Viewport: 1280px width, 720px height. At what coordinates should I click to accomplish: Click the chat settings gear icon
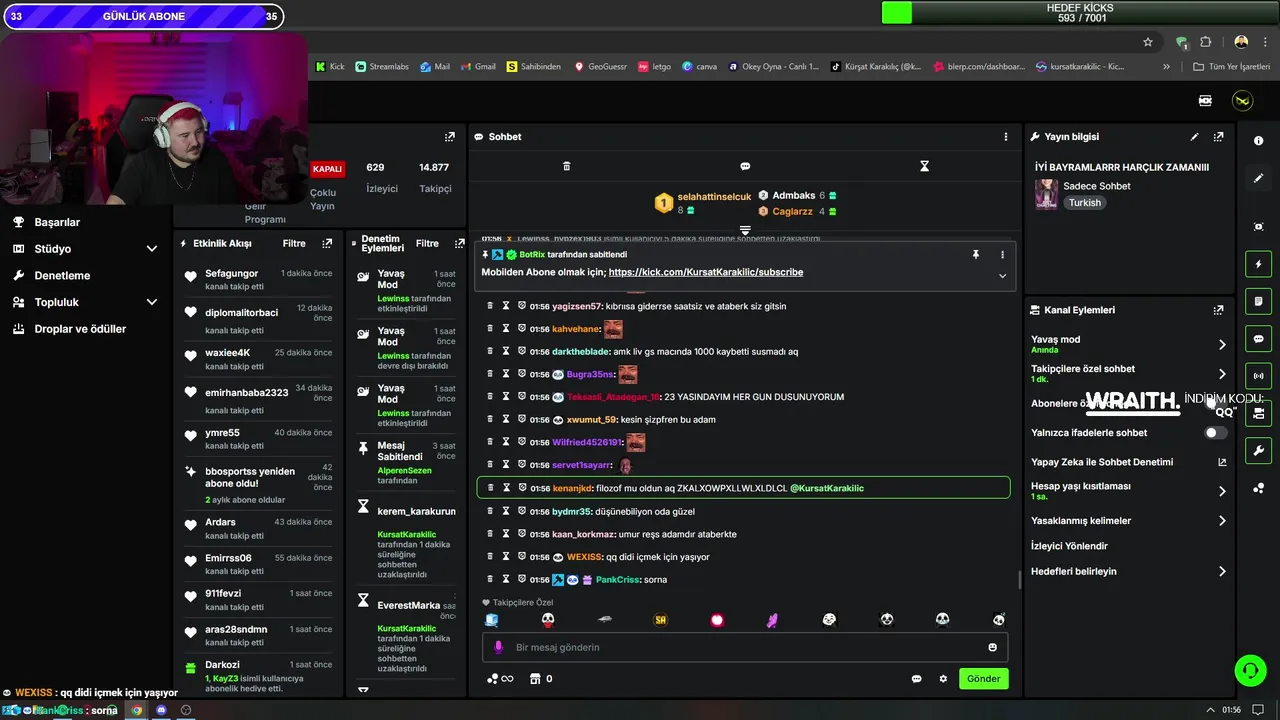click(942, 679)
